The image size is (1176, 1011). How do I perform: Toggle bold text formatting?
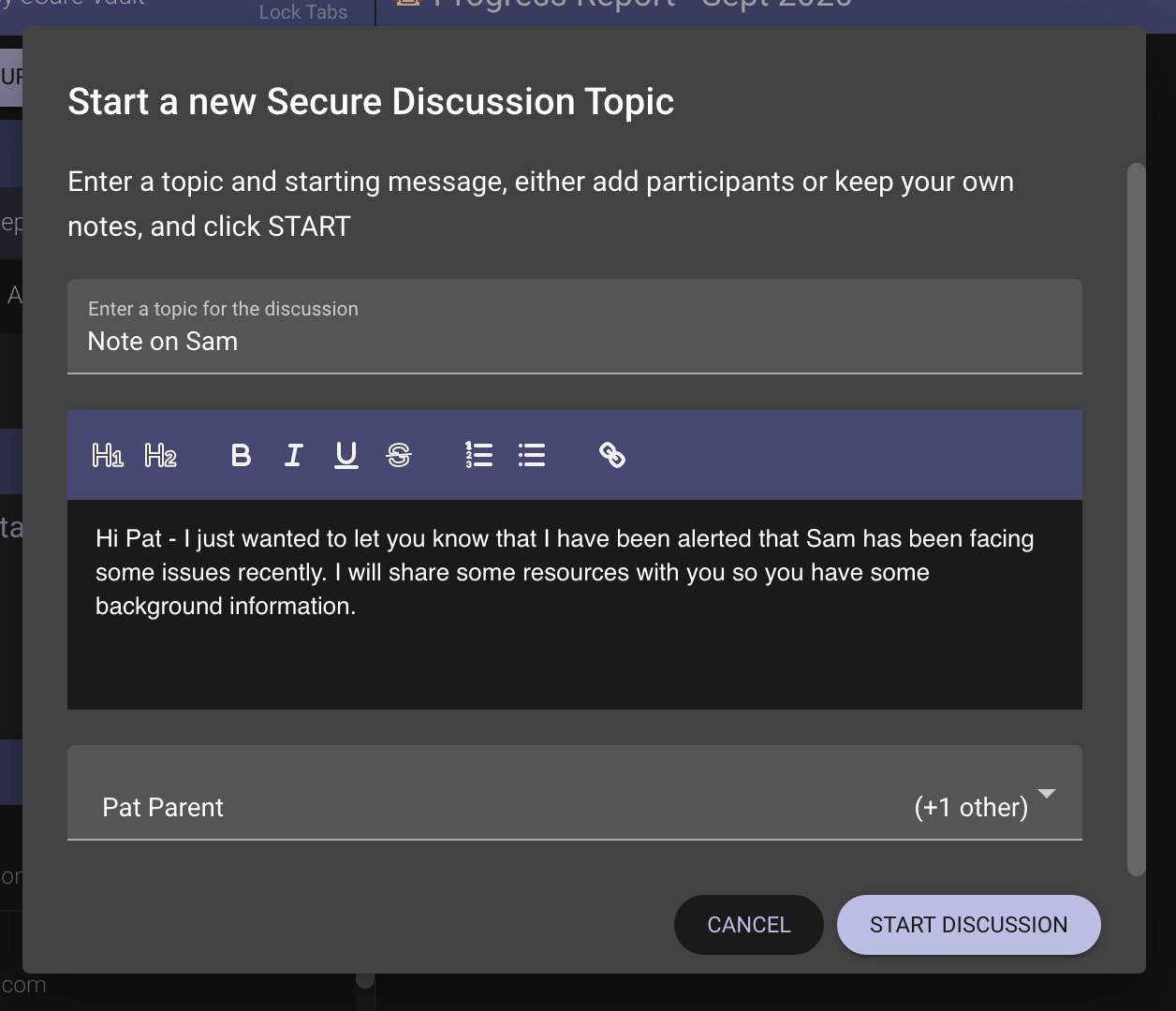tap(241, 456)
